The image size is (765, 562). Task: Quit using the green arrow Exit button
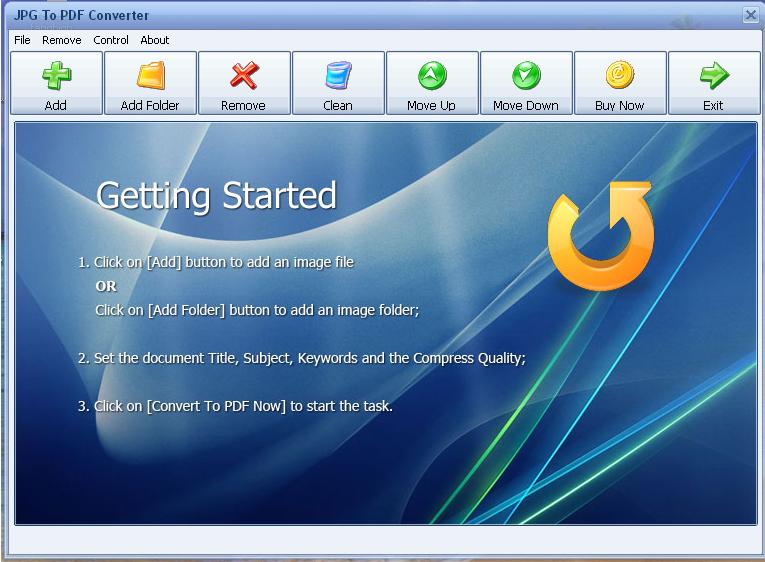pos(714,83)
